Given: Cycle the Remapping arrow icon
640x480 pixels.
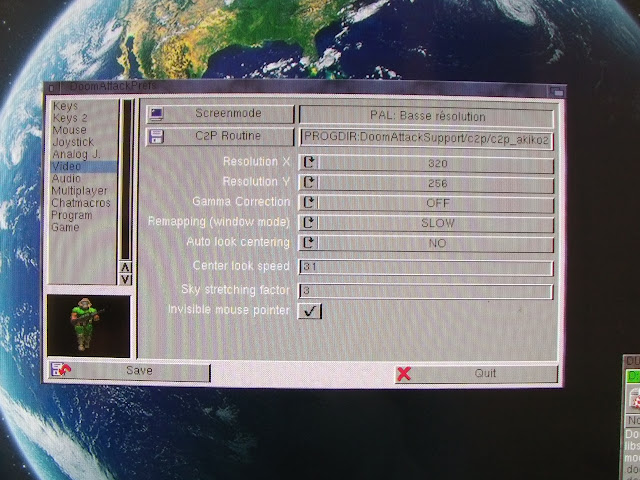Looking at the screenshot, I should click(309, 222).
